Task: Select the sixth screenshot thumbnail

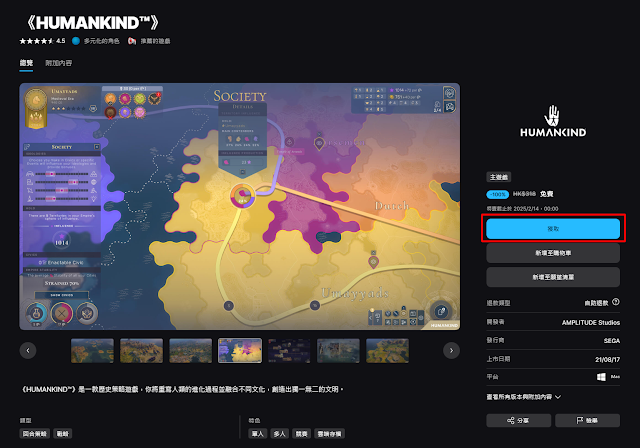Action: 338,350
